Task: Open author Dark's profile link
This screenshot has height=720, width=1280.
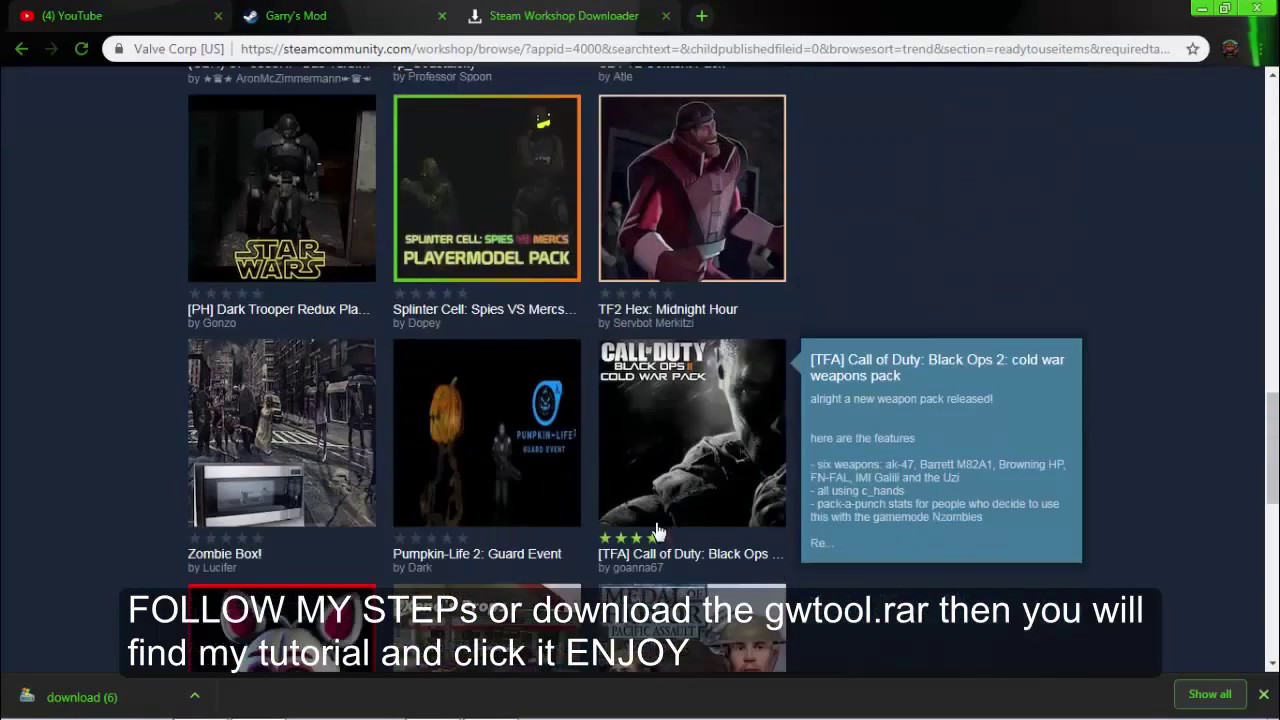Action: pos(420,567)
